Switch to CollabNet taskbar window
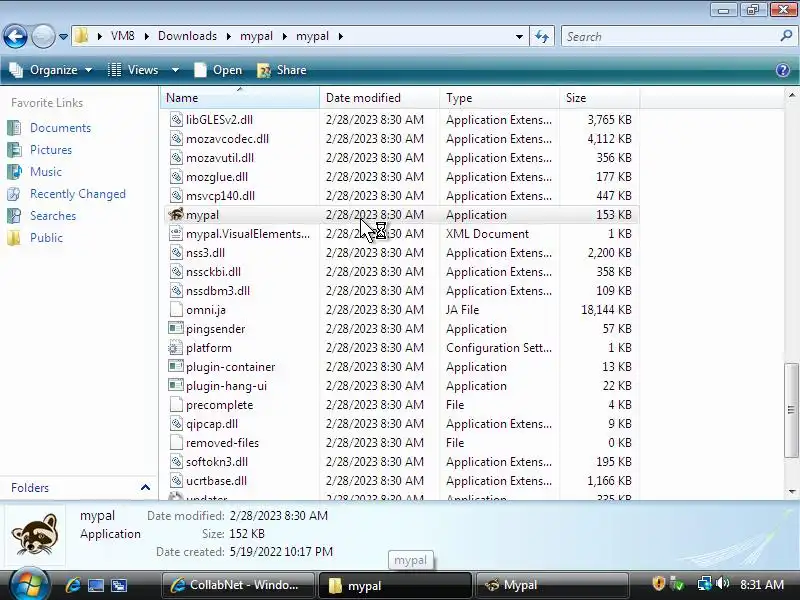 click(238, 585)
